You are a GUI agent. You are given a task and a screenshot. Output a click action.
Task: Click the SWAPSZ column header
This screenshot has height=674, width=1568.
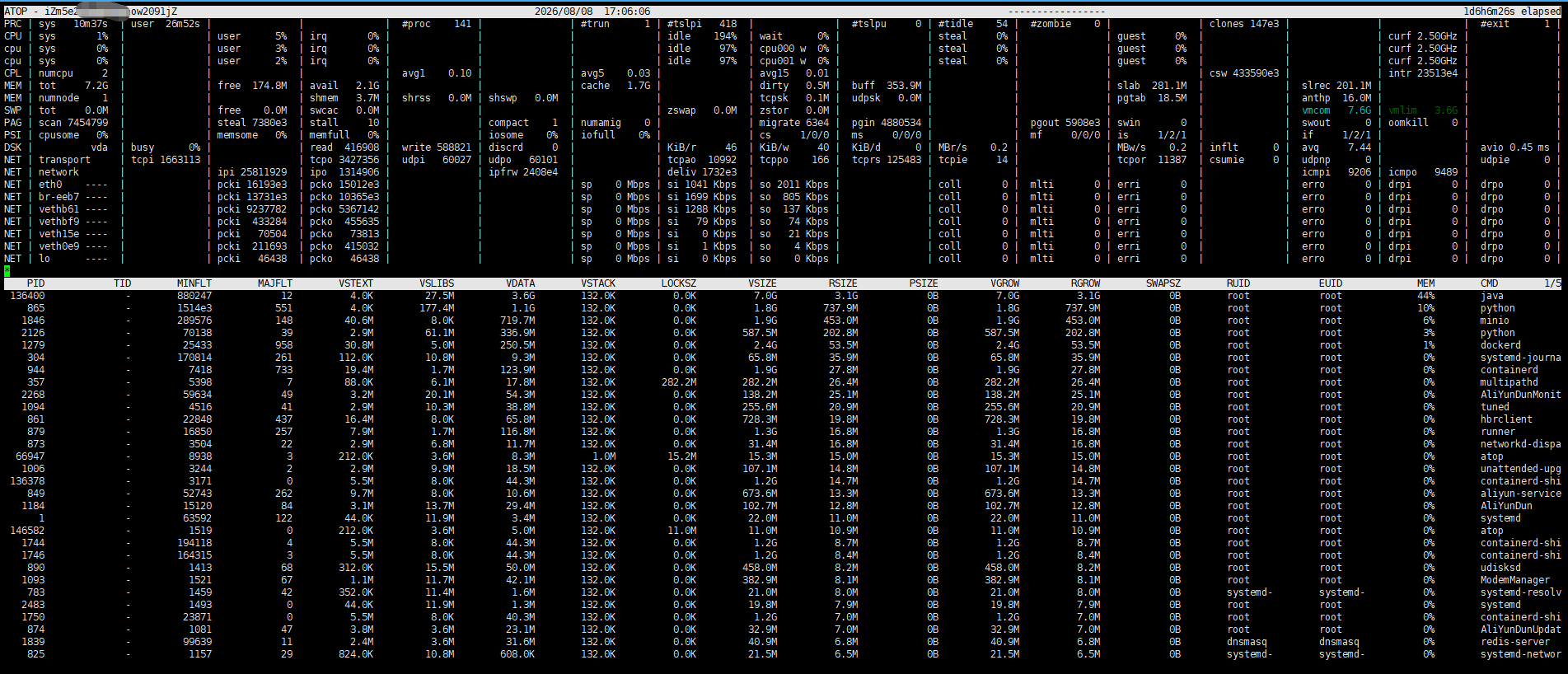pyautogui.click(x=1163, y=283)
